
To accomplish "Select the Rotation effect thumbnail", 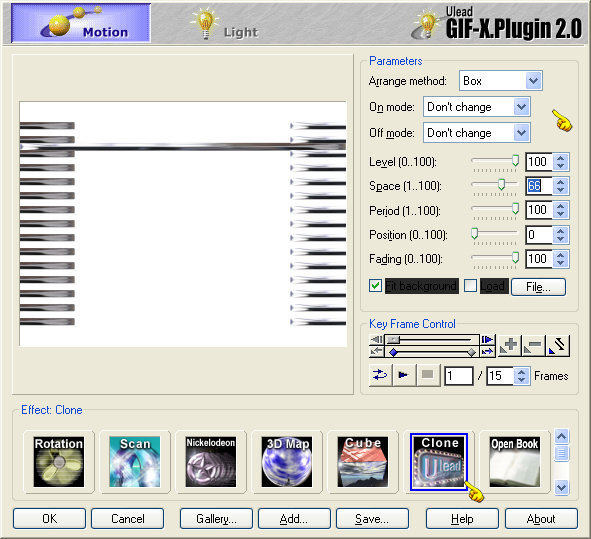I will pyautogui.click(x=59, y=462).
